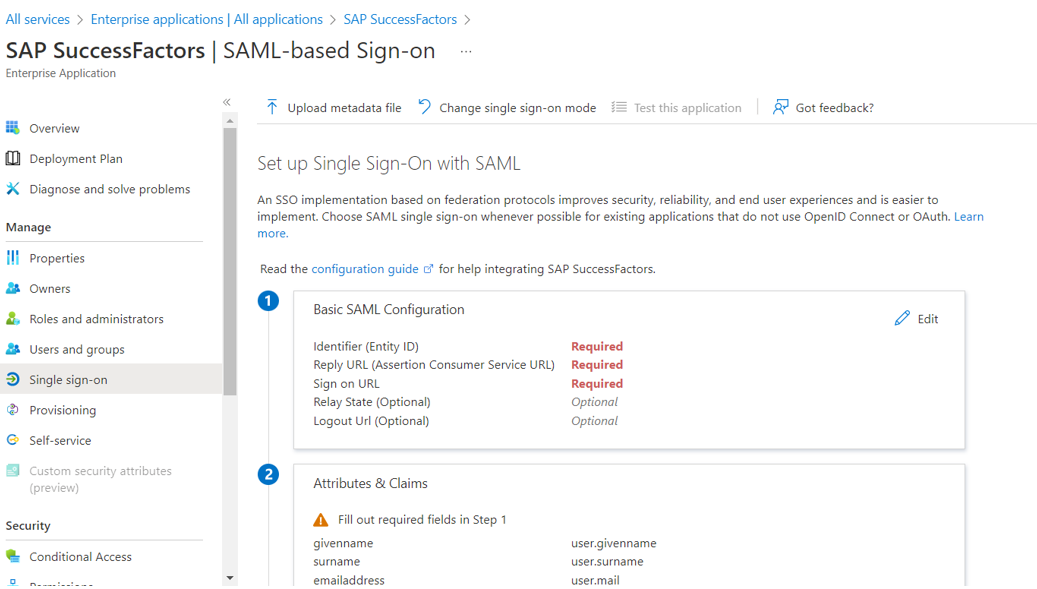Viewport: 1037px width, 589px height.
Task: Click the Change single sign-on mode undo icon
Action: [425, 107]
